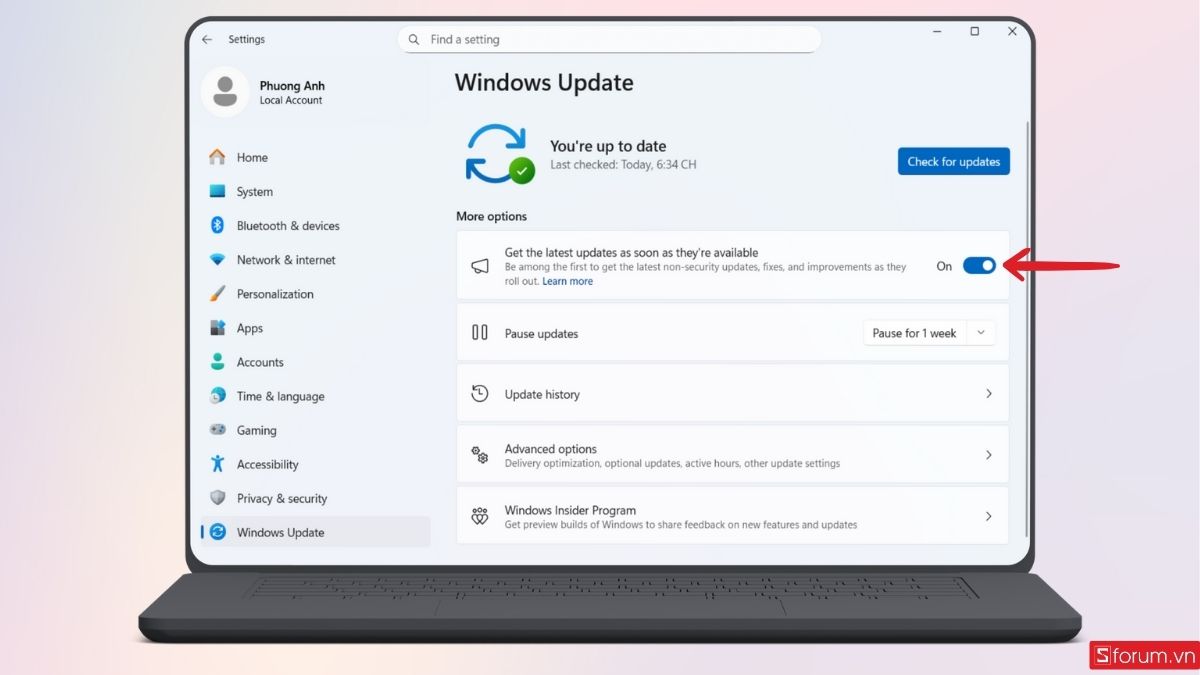
Task: Click the Windows Insider Program icon
Action: coord(480,516)
